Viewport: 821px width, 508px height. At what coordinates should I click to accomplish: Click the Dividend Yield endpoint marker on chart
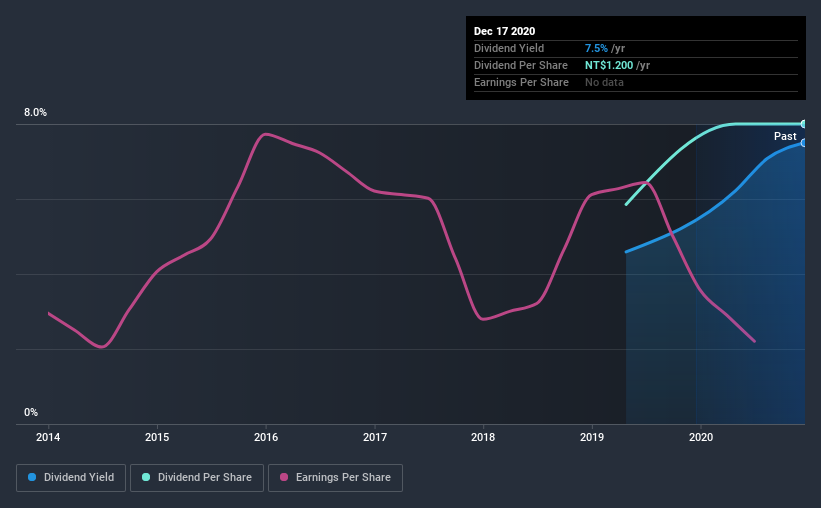click(x=804, y=142)
